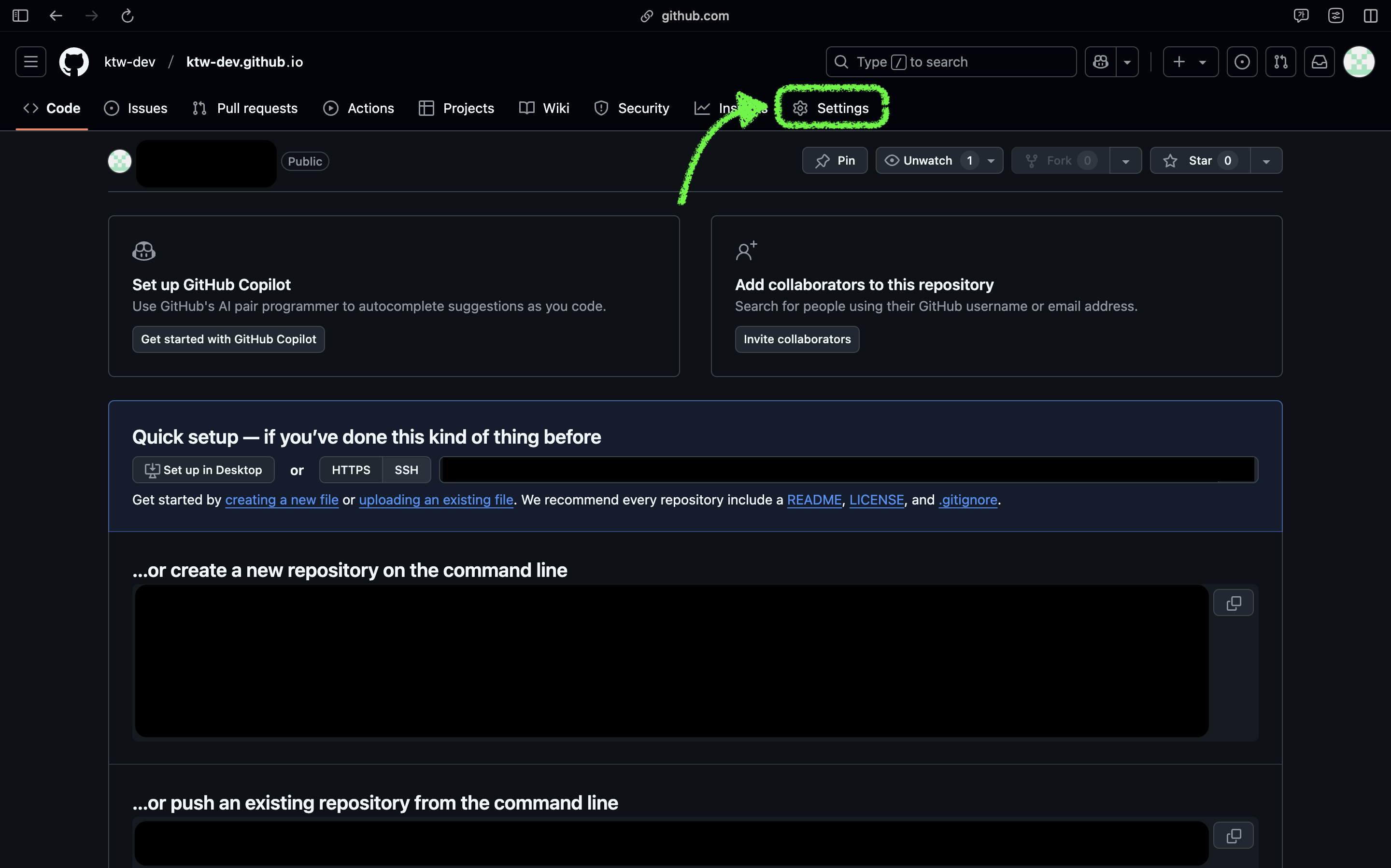This screenshot has height=868, width=1391.
Task: Open the user avatar menu in header
Action: 1359,61
